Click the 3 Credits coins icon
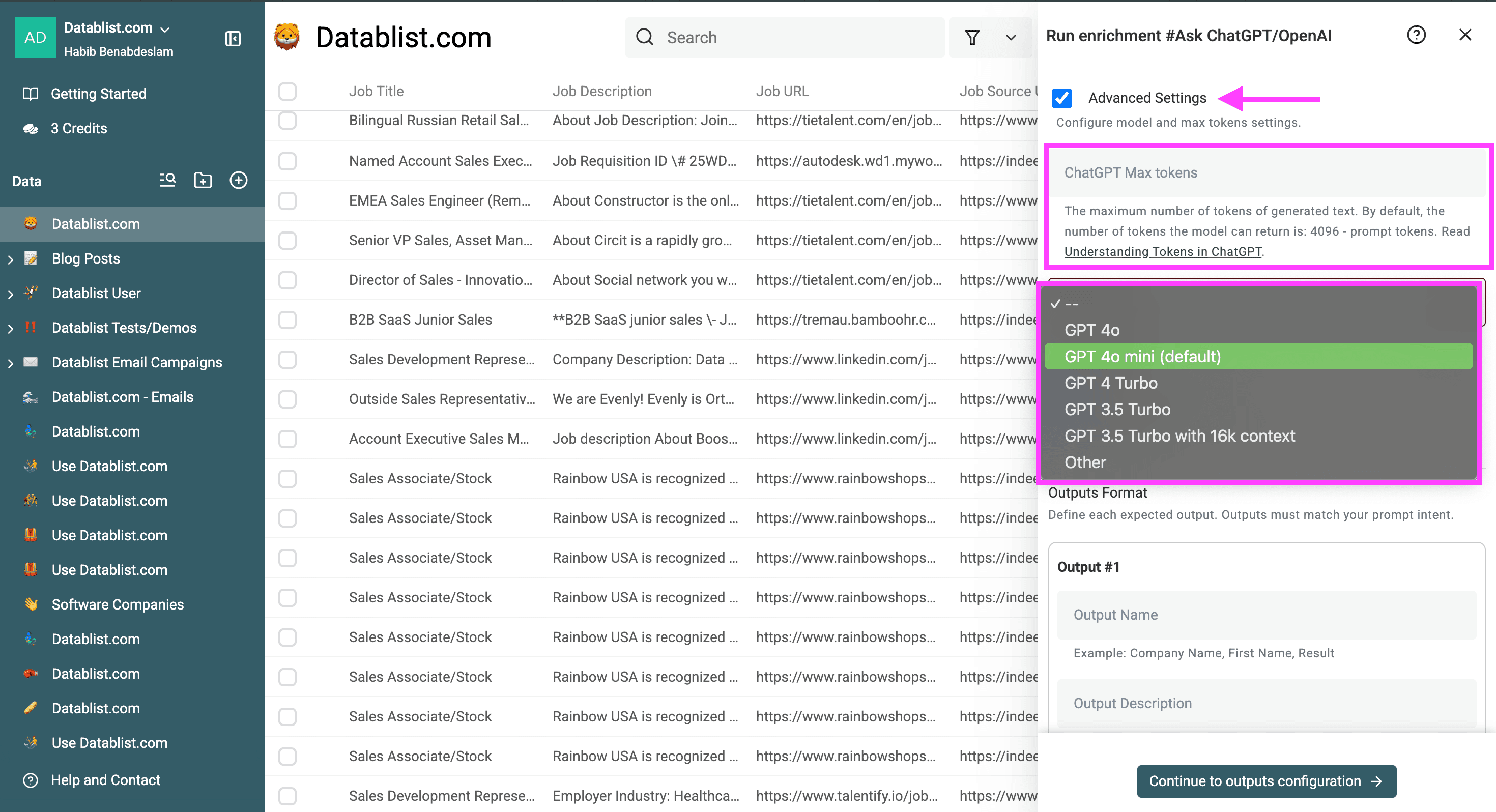Screen dimensions: 1496x812 (x=30, y=128)
